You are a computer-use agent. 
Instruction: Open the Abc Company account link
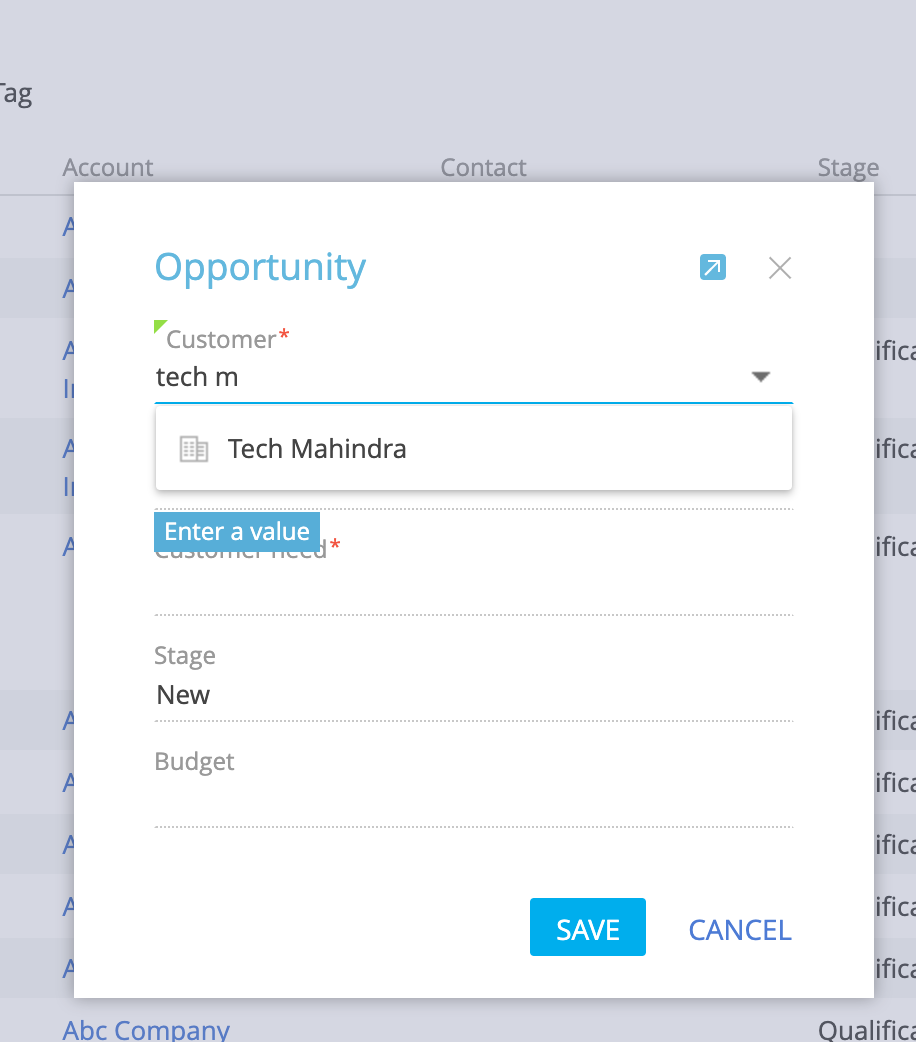(x=146, y=1030)
